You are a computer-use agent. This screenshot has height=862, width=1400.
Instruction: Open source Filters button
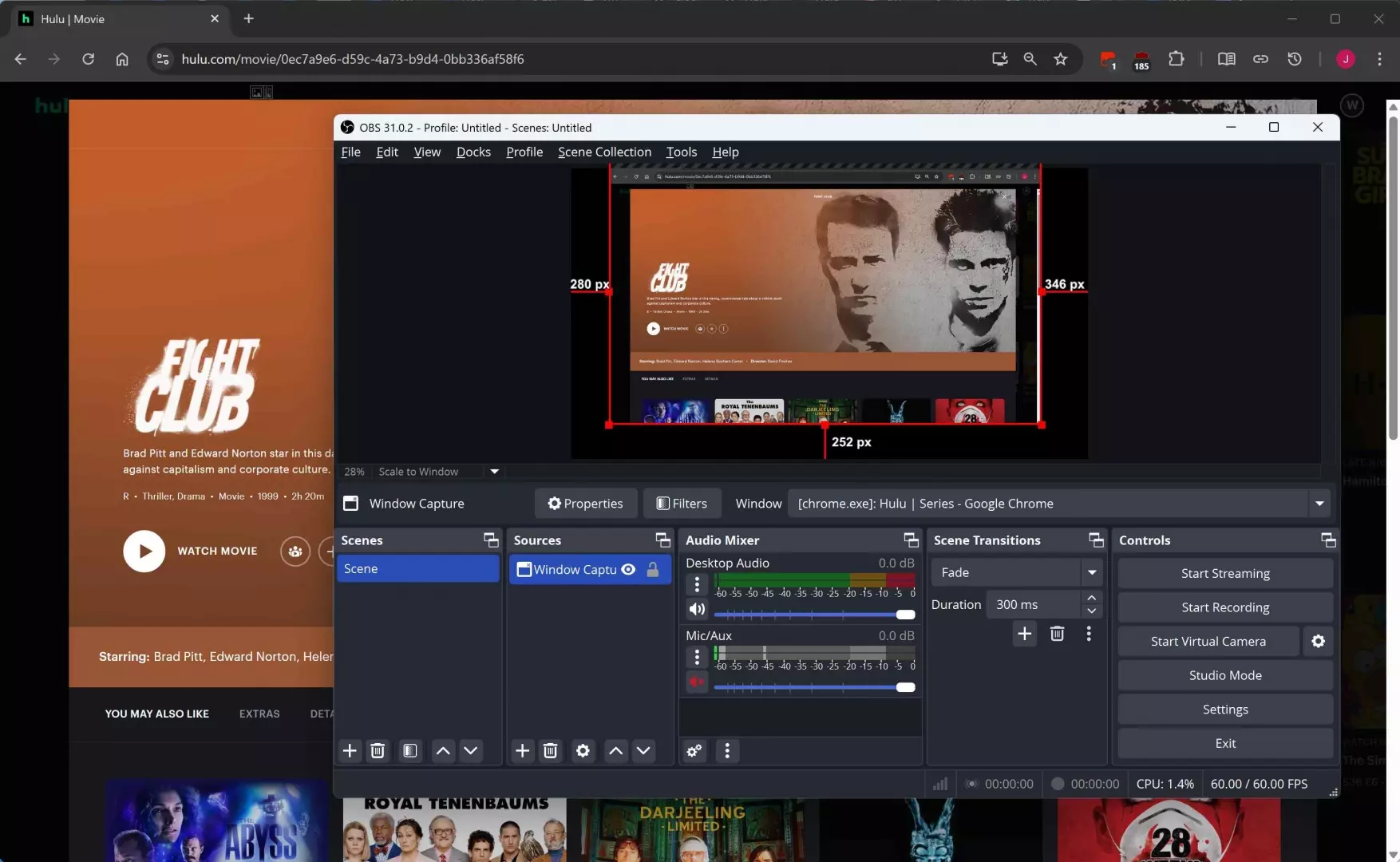coord(682,504)
